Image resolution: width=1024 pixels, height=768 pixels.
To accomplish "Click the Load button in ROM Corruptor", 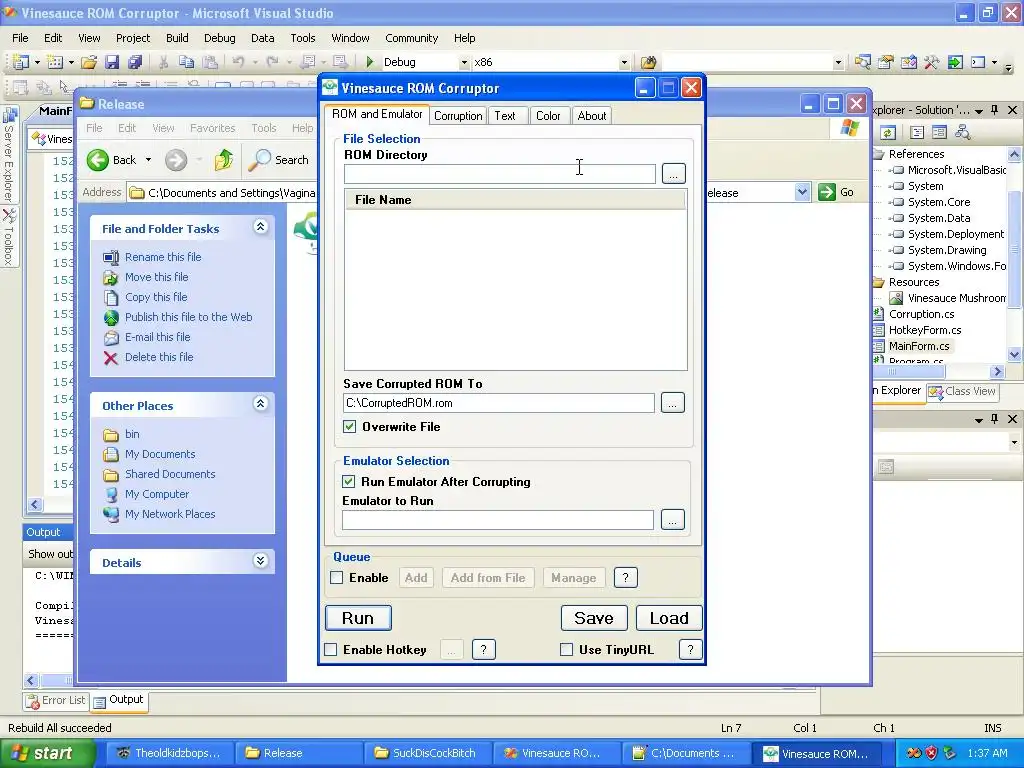I will [669, 618].
